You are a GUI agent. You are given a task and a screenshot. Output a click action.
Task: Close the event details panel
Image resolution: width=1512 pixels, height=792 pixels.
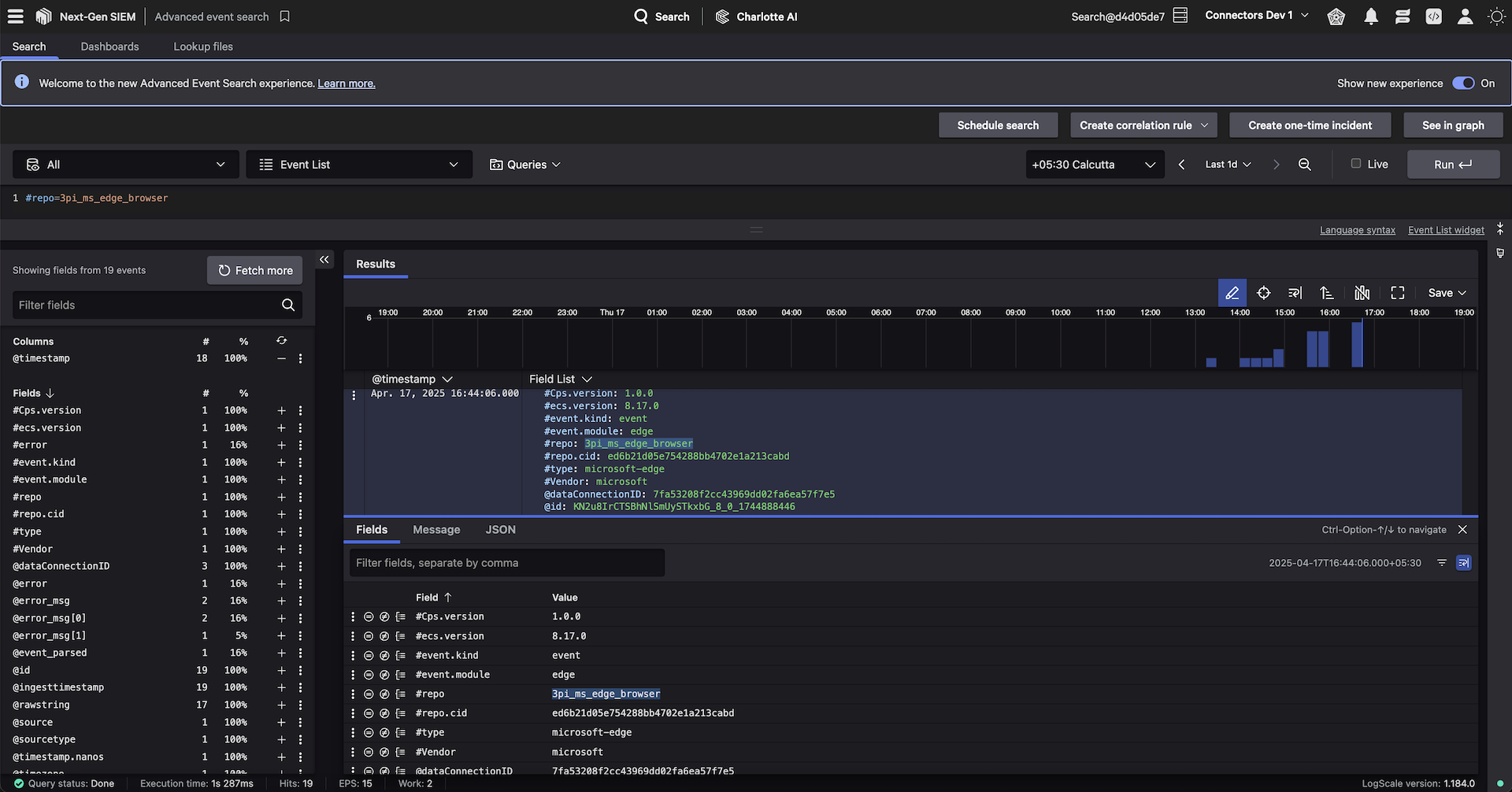1462,530
